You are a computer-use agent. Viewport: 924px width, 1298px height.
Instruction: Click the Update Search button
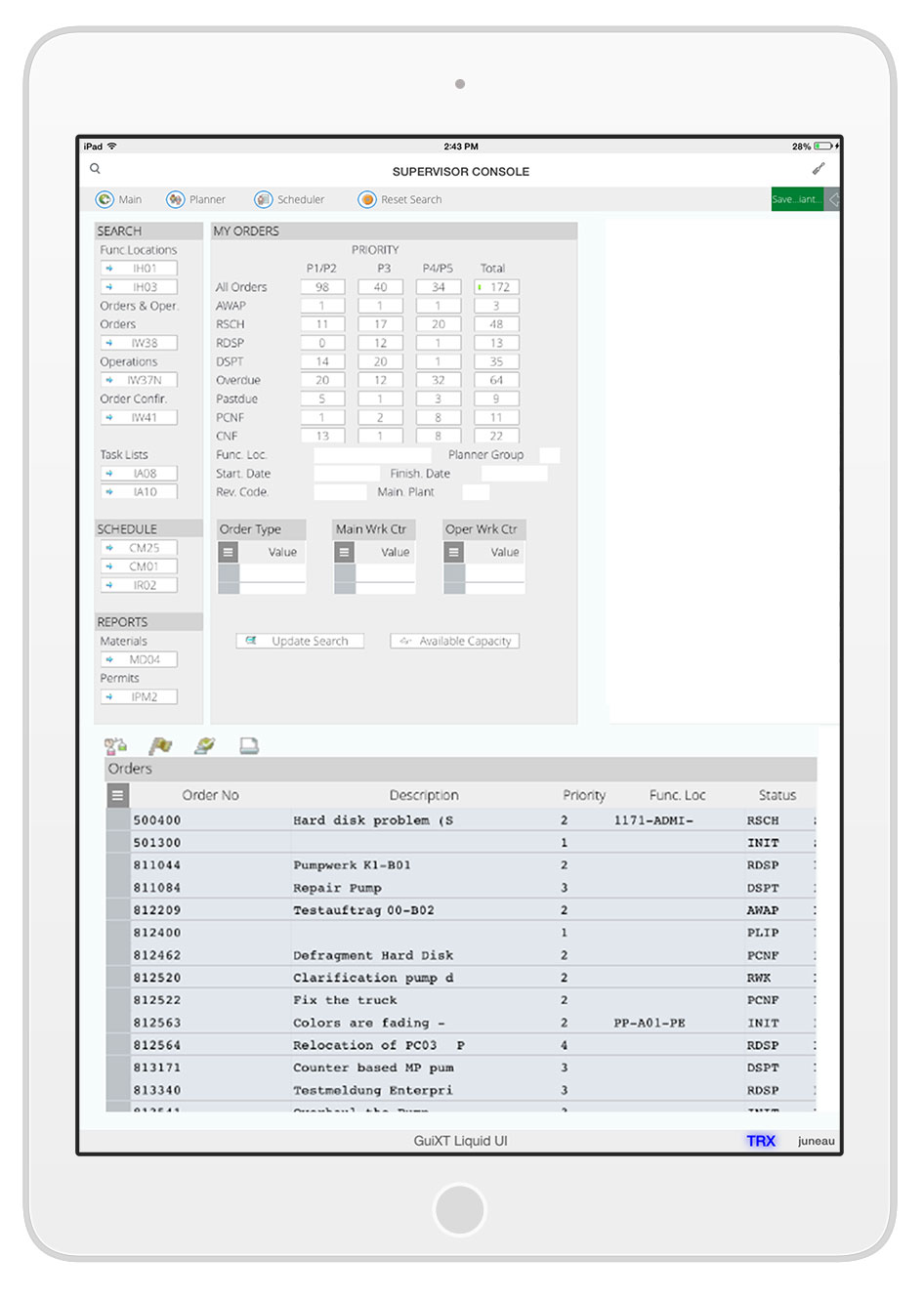click(300, 641)
